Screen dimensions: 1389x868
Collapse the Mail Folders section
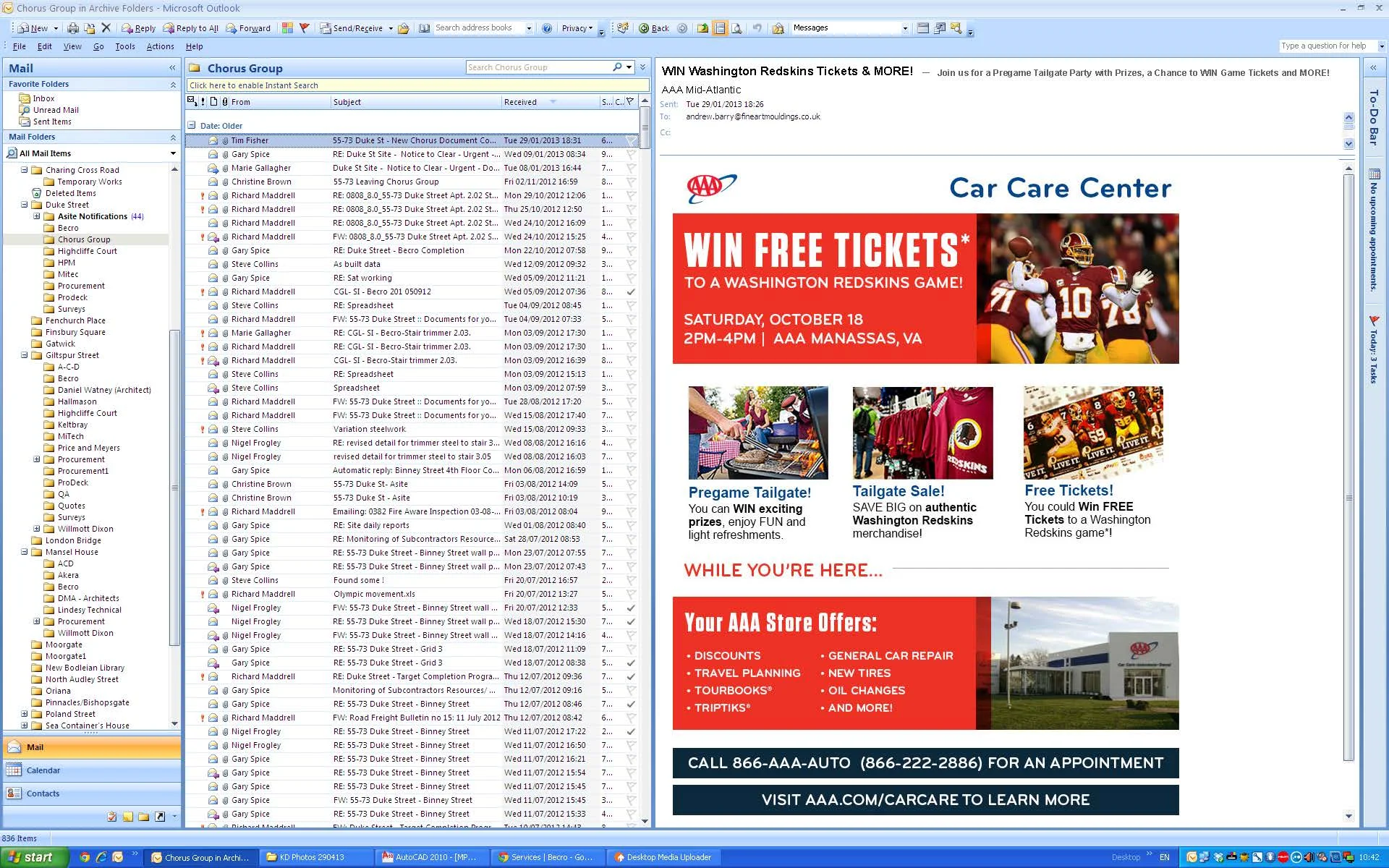tap(173, 137)
